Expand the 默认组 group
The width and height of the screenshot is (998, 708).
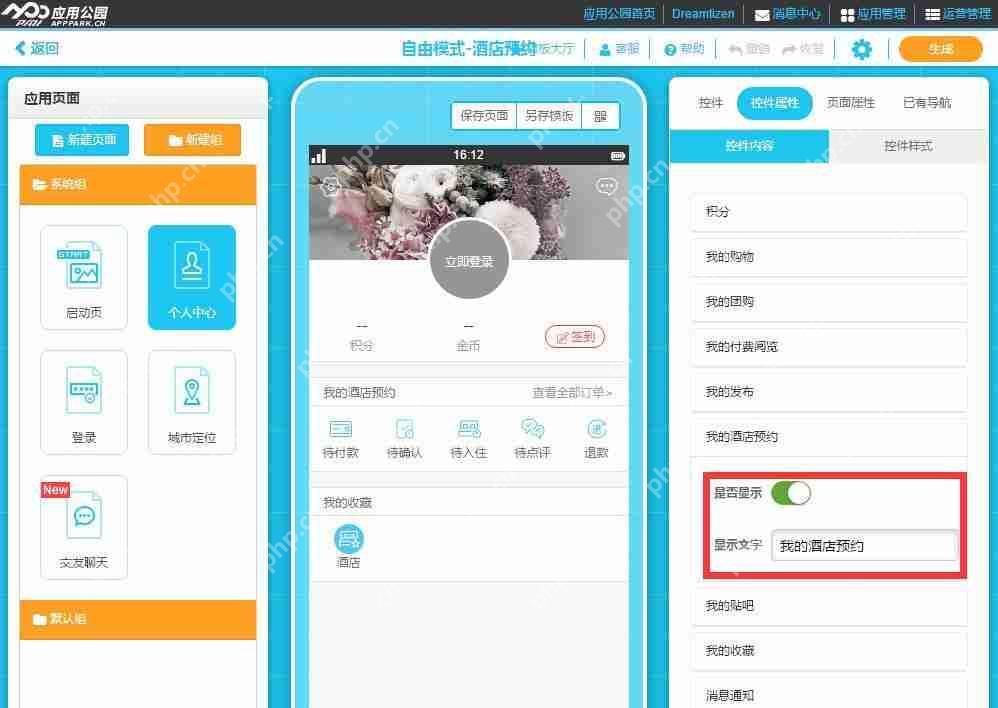click(x=137, y=619)
